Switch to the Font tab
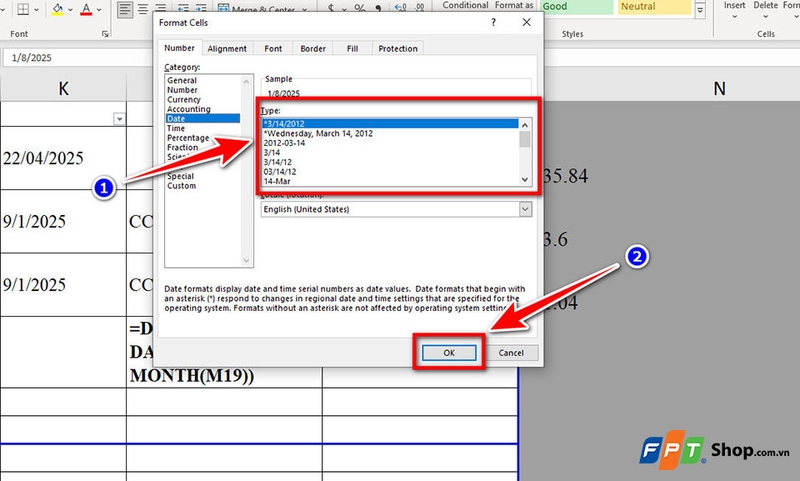The width and height of the screenshot is (800, 481). click(273, 48)
